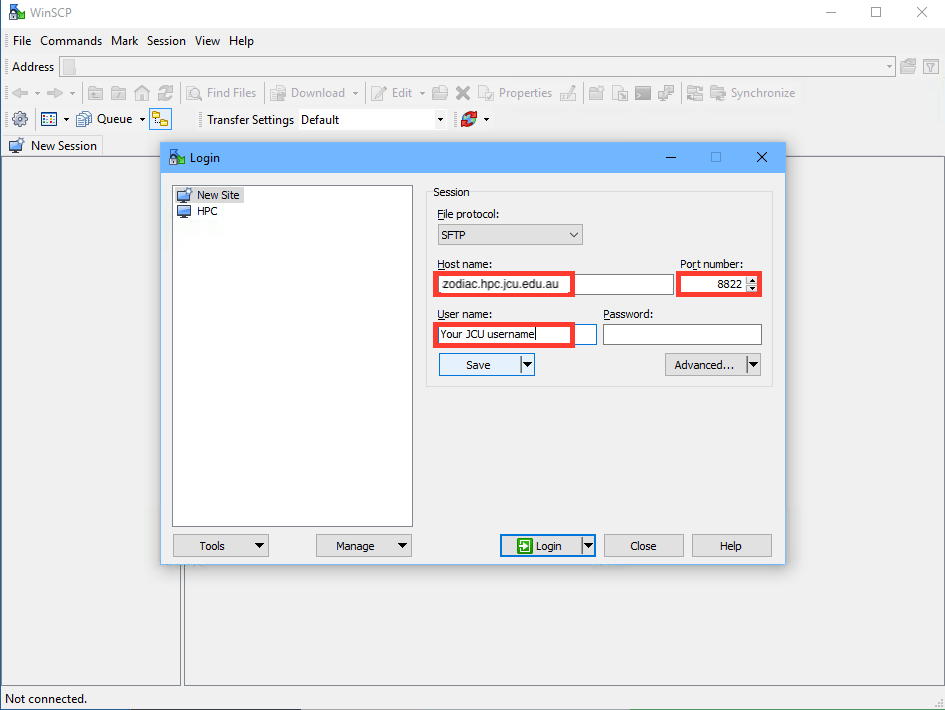This screenshot has width=945, height=710.
Task: Refresh the directory listing icon
Action: tap(166, 93)
